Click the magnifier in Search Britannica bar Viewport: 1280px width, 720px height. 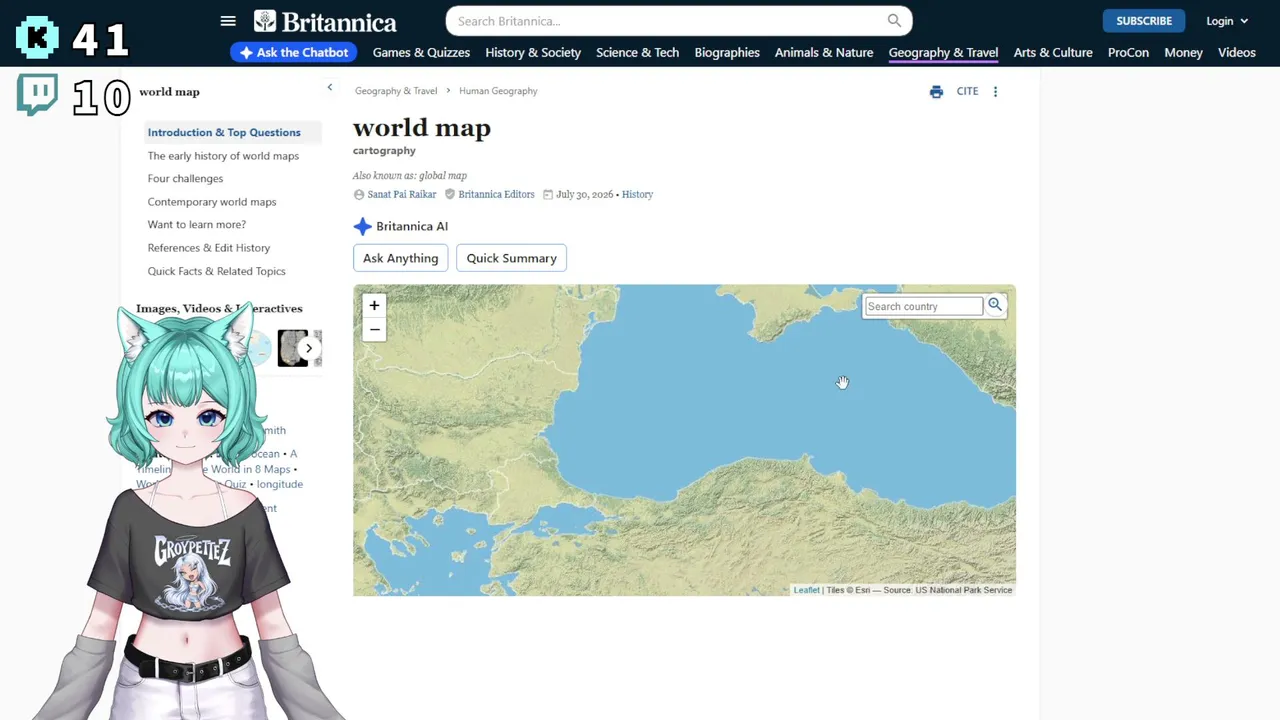894,21
